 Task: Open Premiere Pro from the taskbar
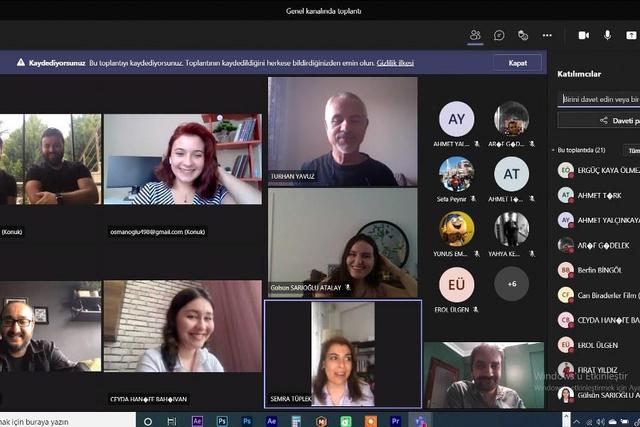tap(396, 421)
